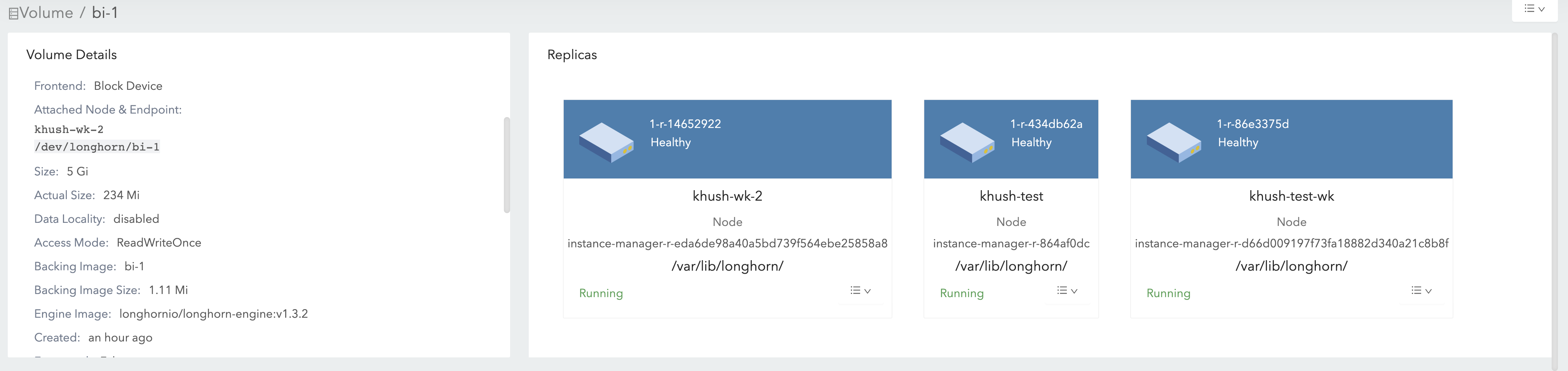Open the volume operations menu at top right
The height and width of the screenshot is (371, 1568).
(x=1535, y=9)
